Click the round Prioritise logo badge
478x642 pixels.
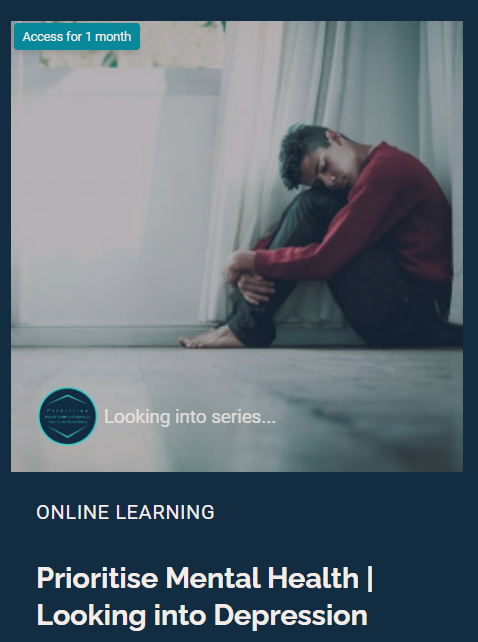(x=68, y=416)
